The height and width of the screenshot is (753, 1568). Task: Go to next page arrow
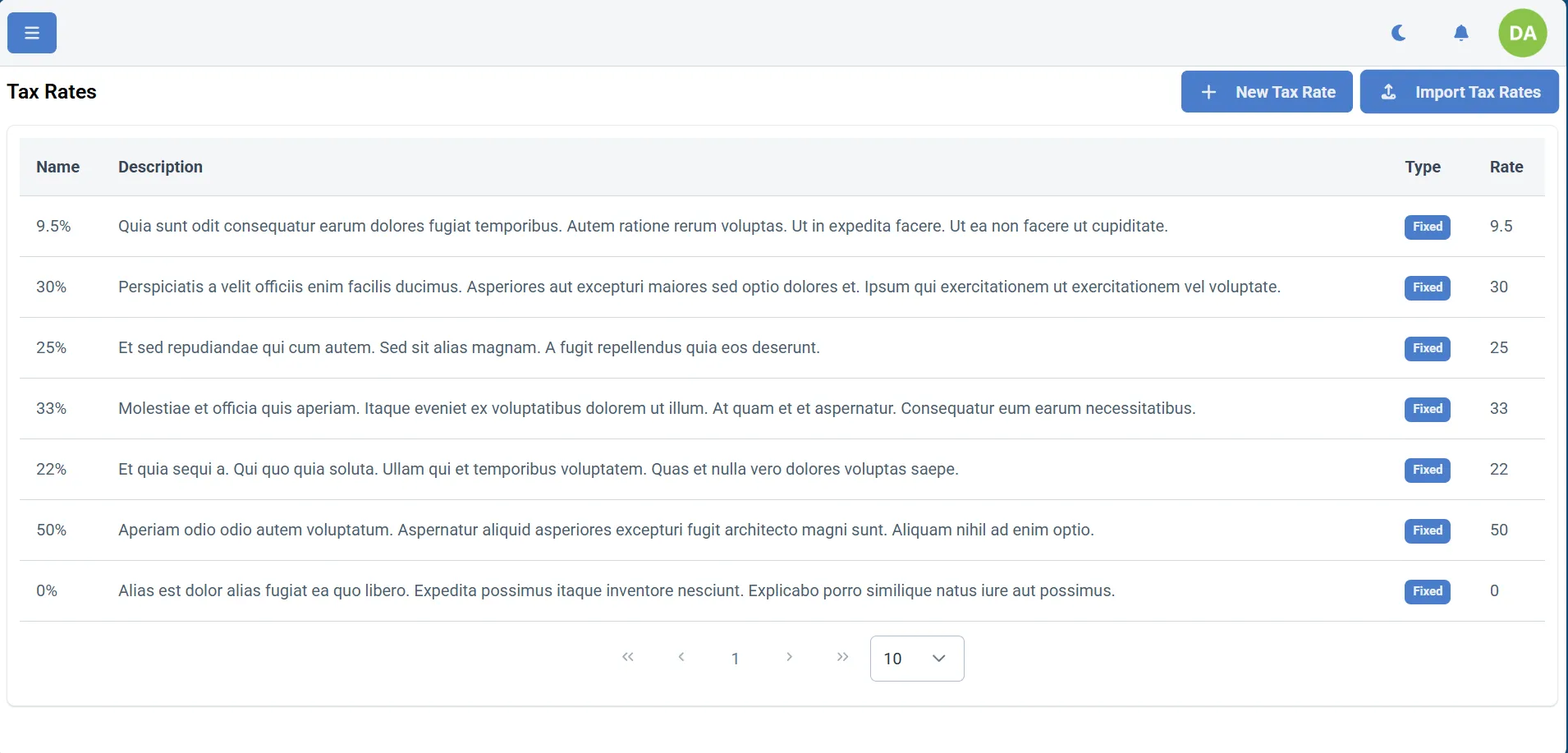coord(789,657)
